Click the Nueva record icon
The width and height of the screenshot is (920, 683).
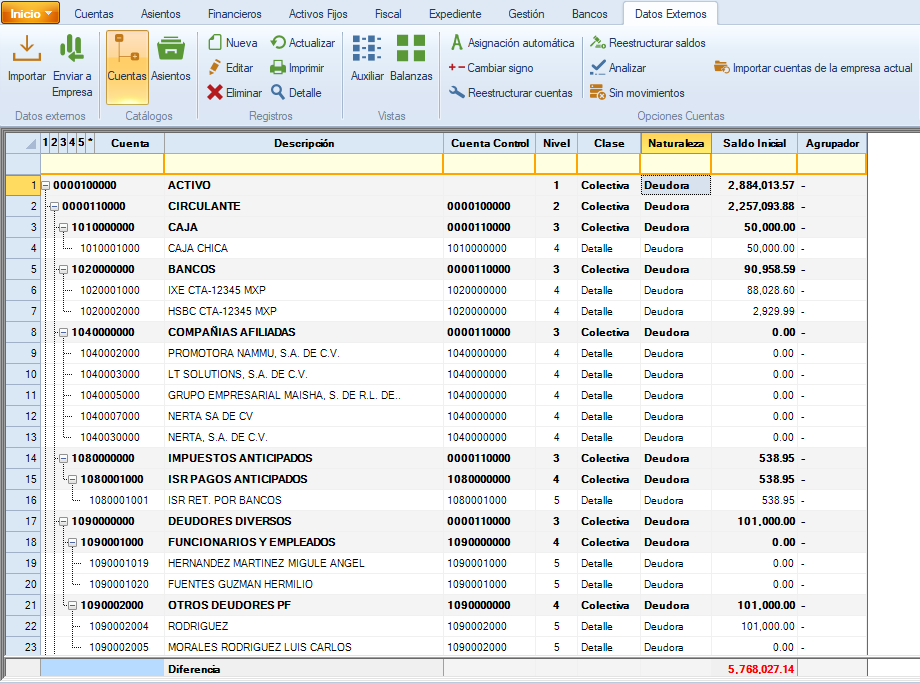[x=215, y=42]
